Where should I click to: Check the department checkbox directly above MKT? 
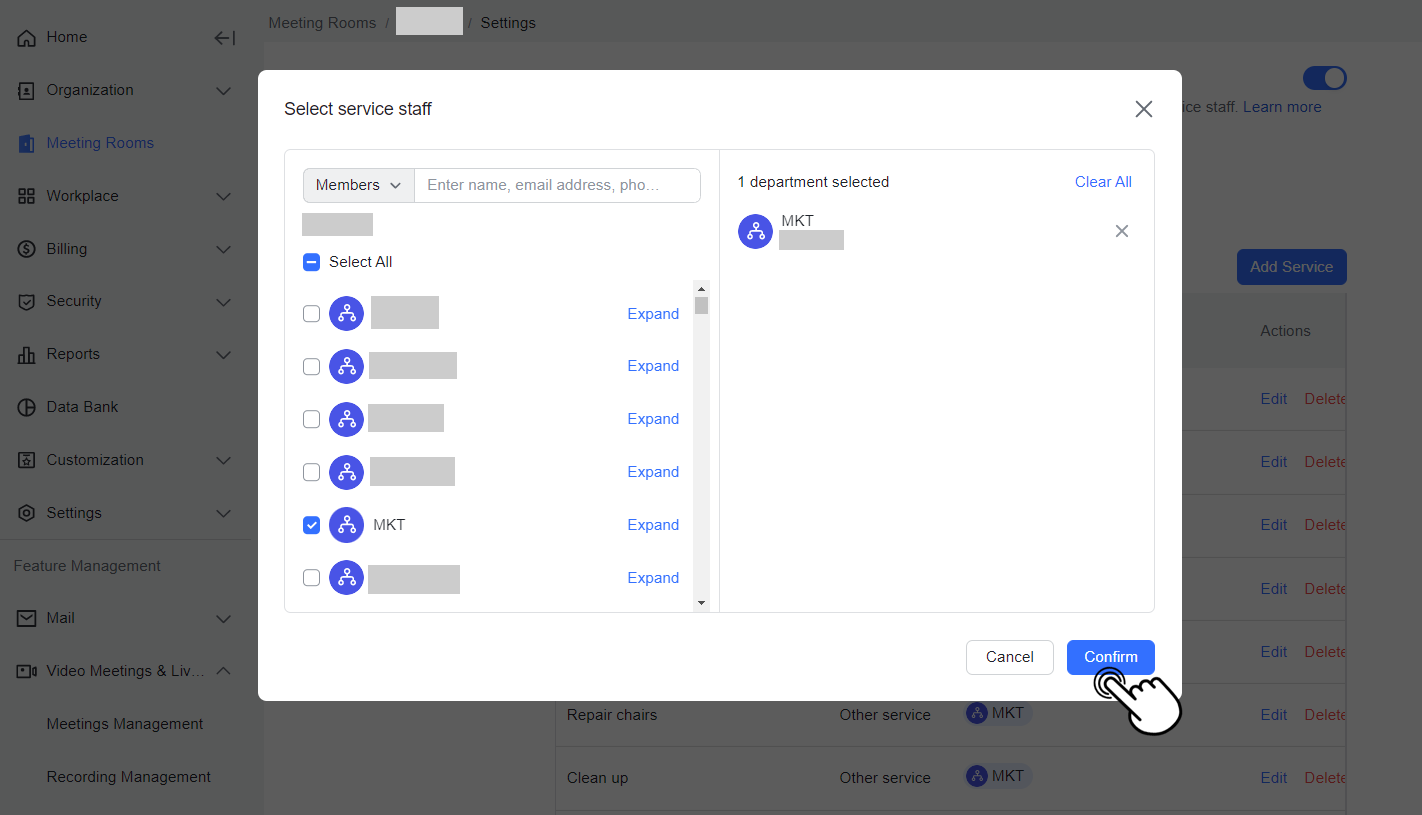(x=312, y=472)
